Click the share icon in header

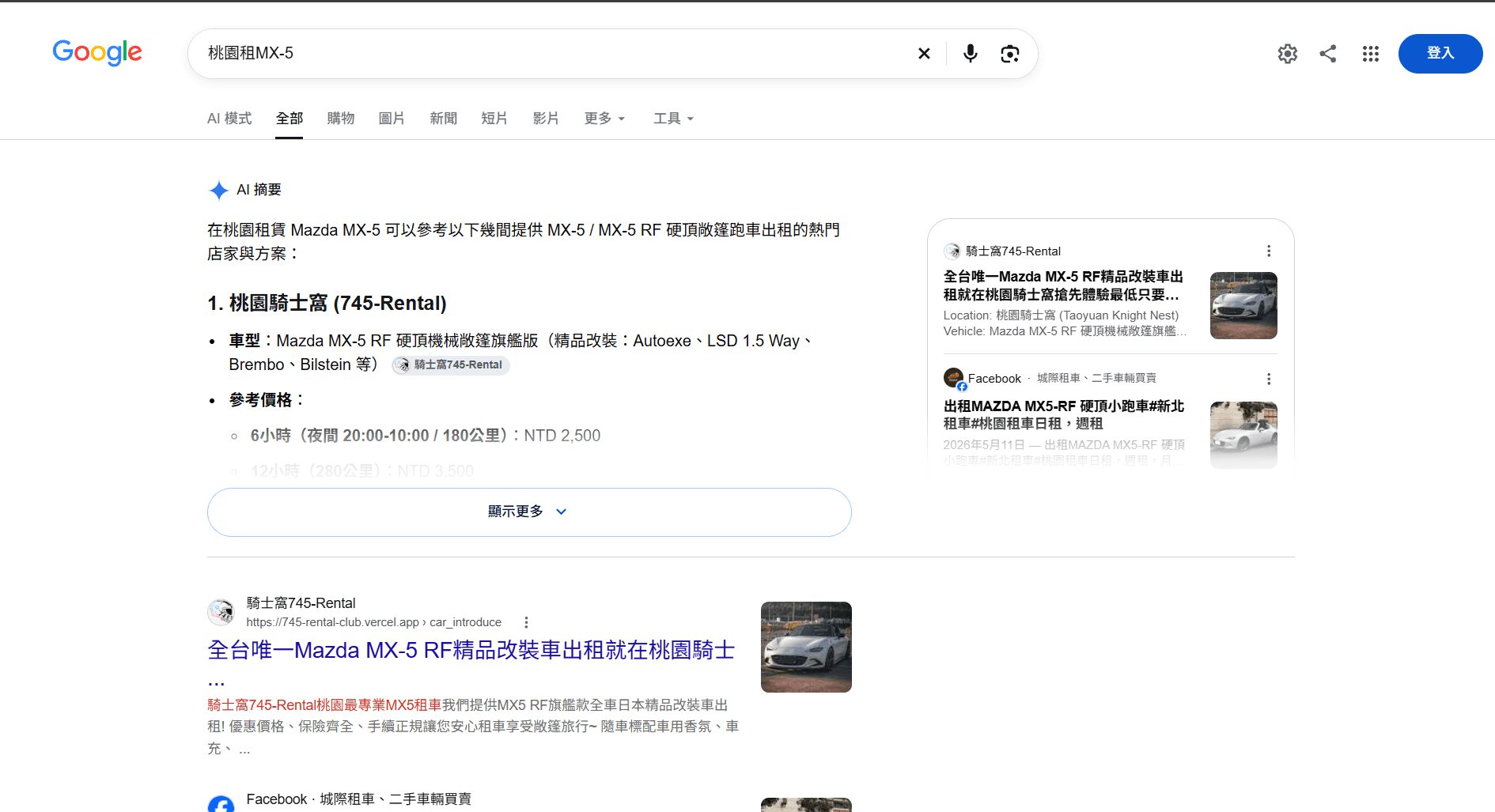click(1328, 54)
